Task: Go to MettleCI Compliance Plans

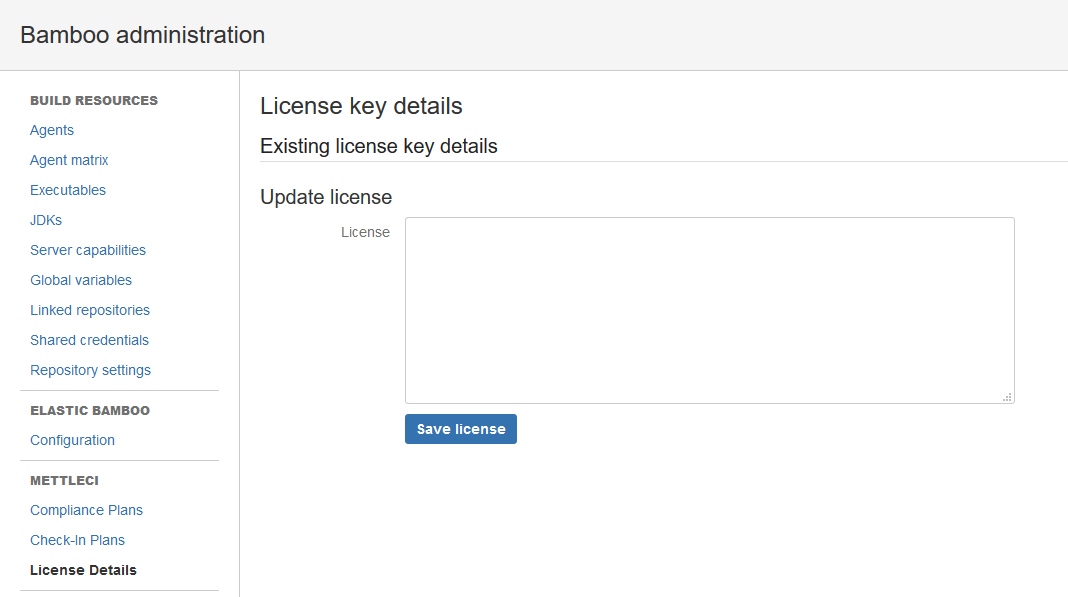Action: tap(86, 510)
